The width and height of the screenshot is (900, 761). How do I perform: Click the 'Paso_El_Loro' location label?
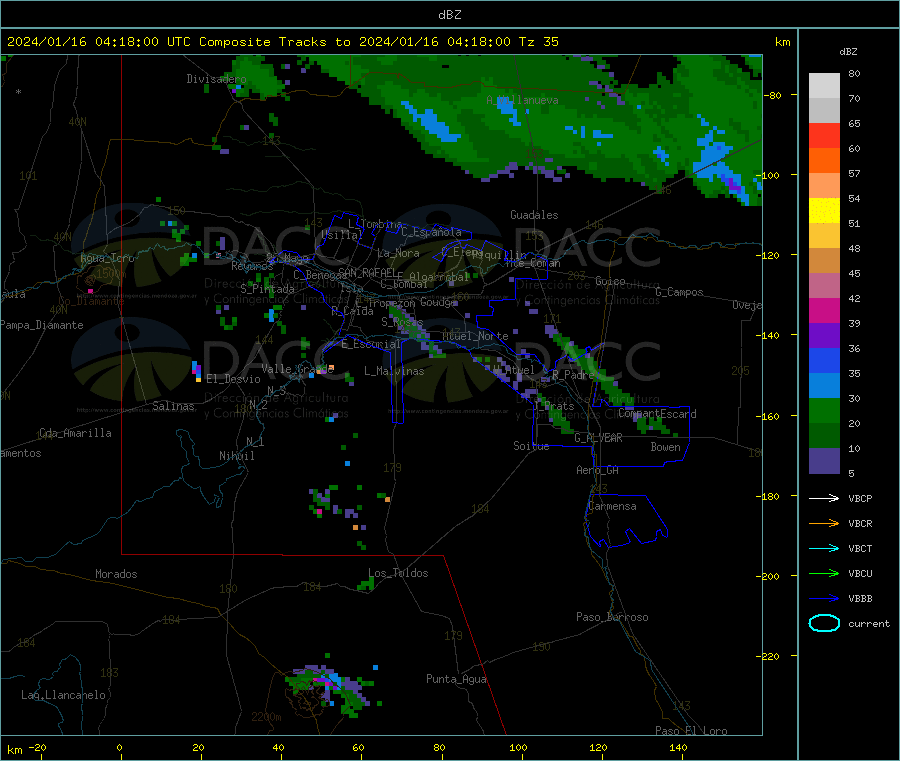point(691,731)
